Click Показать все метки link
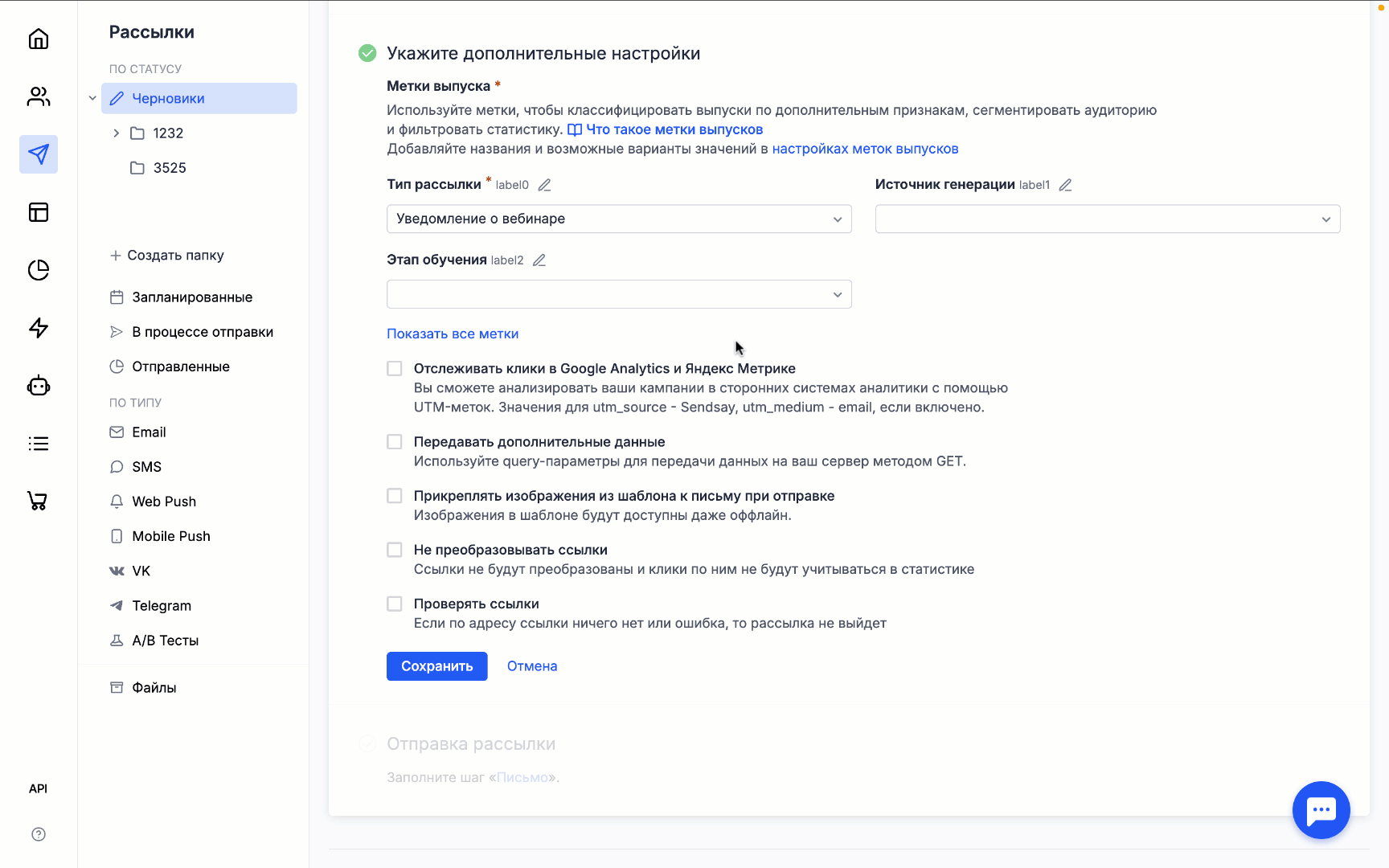1389x868 pixels. pos(453,334)
